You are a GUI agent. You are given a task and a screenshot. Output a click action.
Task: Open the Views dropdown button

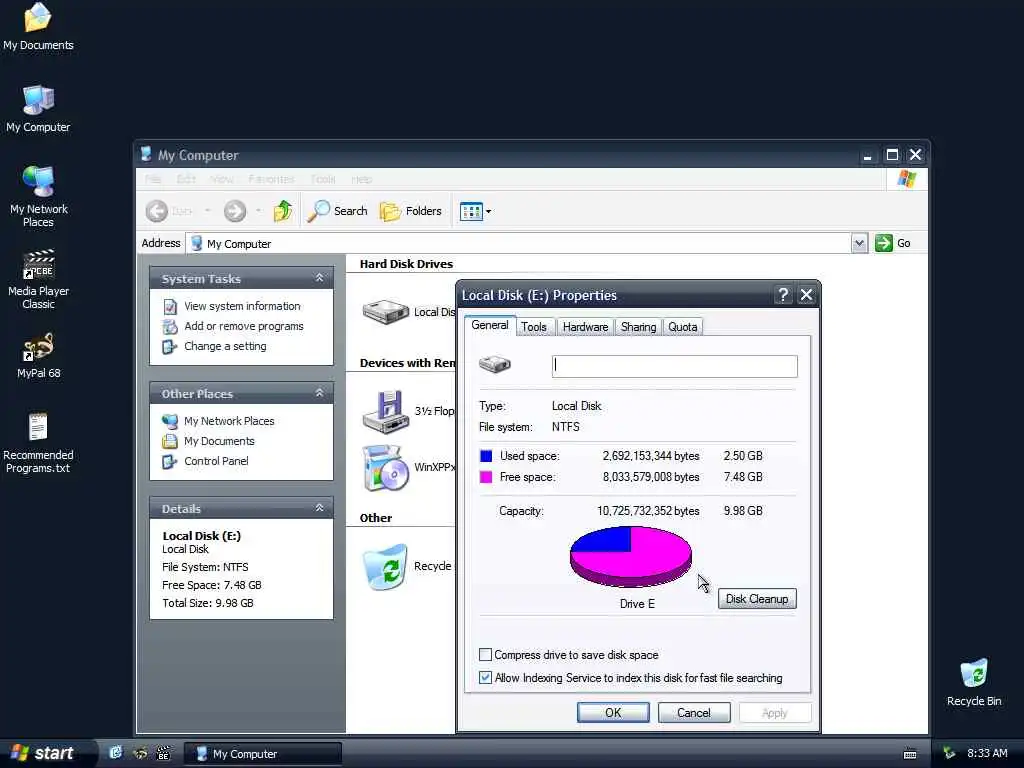(475, 211)
